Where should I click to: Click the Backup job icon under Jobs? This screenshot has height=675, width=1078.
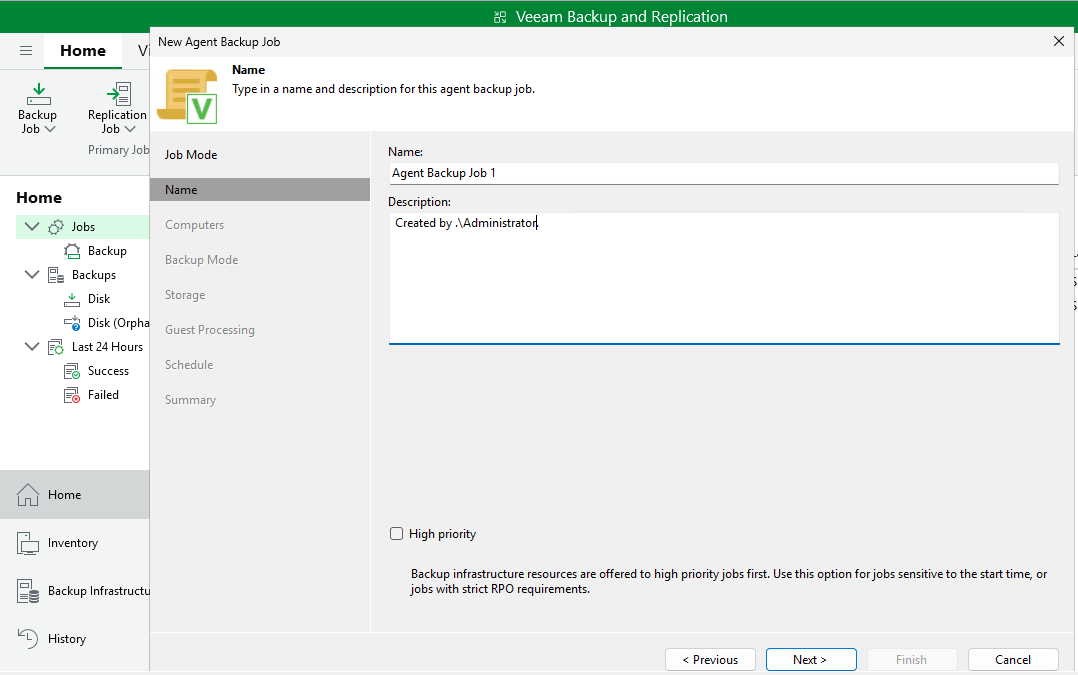(72, 251)
